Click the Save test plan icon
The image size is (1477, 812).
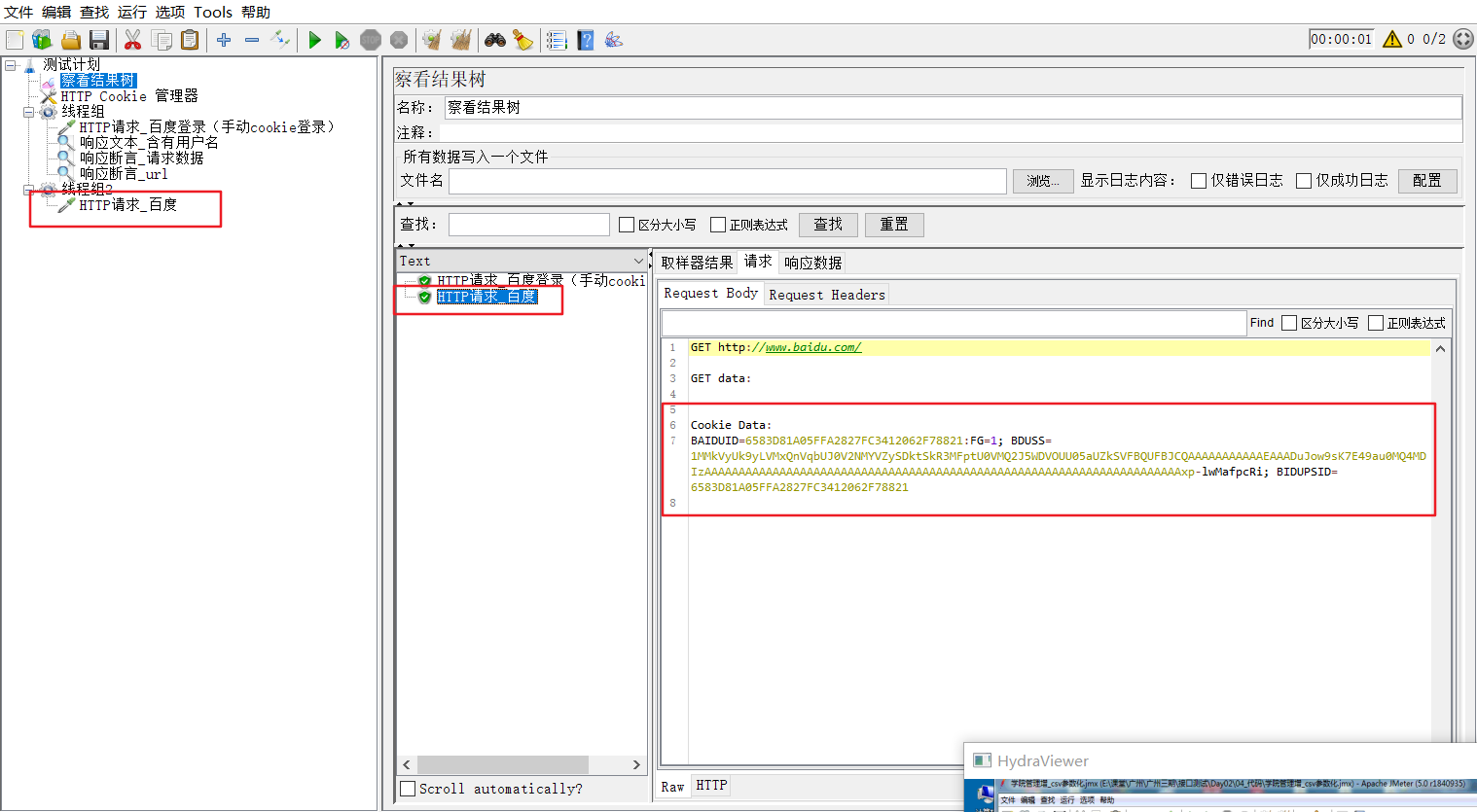(x=99, y=40)
